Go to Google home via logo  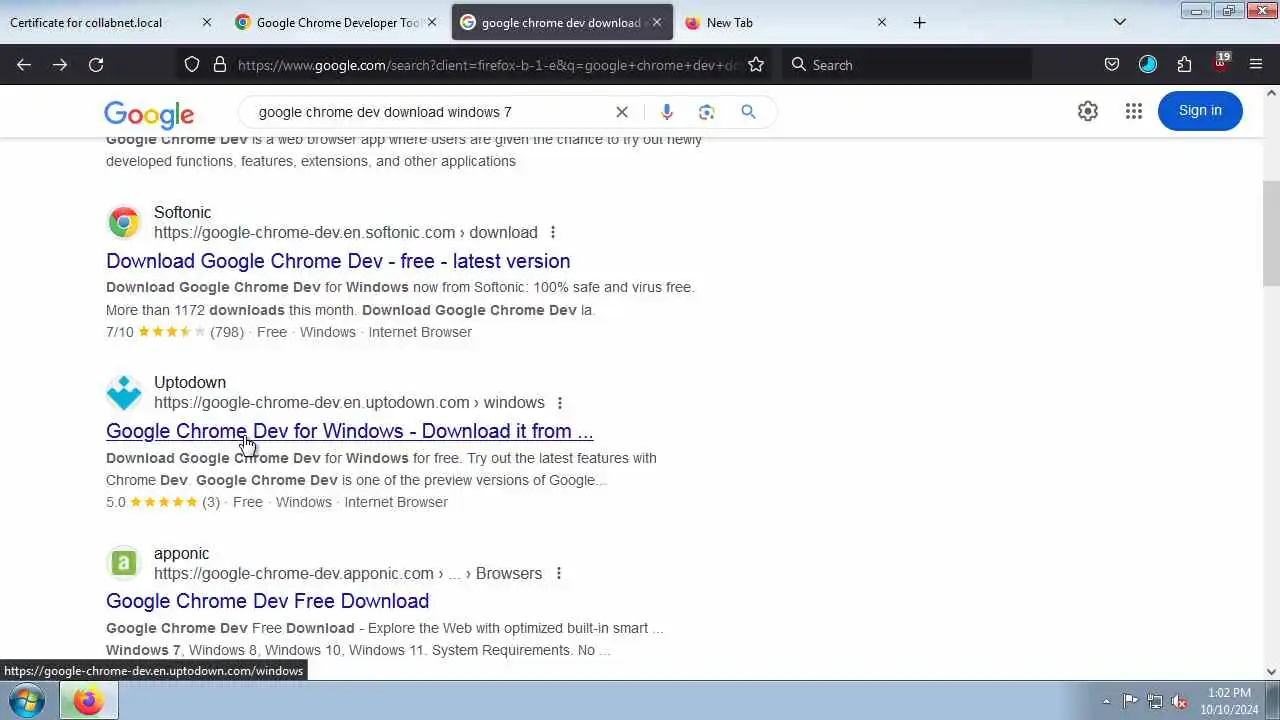(x=149, y=114)
